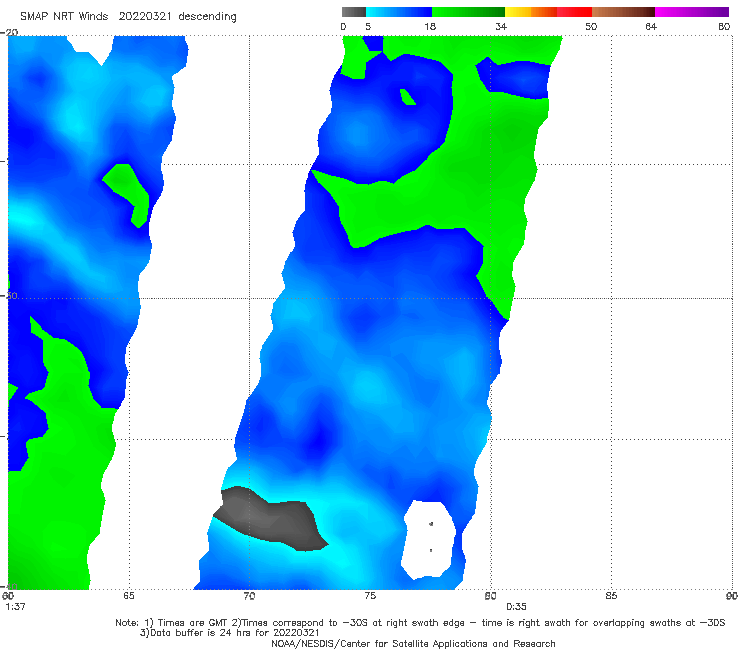Click the longitude label "85" on the bottom axis
The height and width of the screenshot is (650, 740).
611,596
